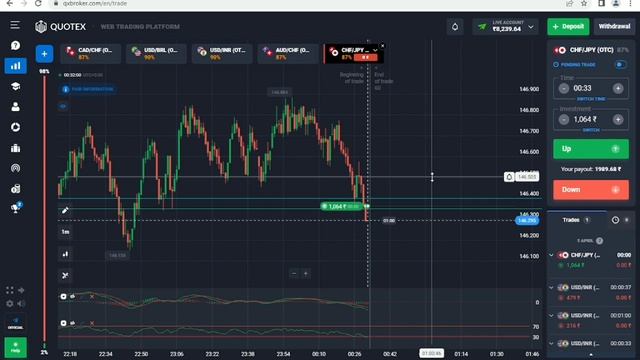Zoom out chart with minus button
Screen dimensions: 640x360
294,274
